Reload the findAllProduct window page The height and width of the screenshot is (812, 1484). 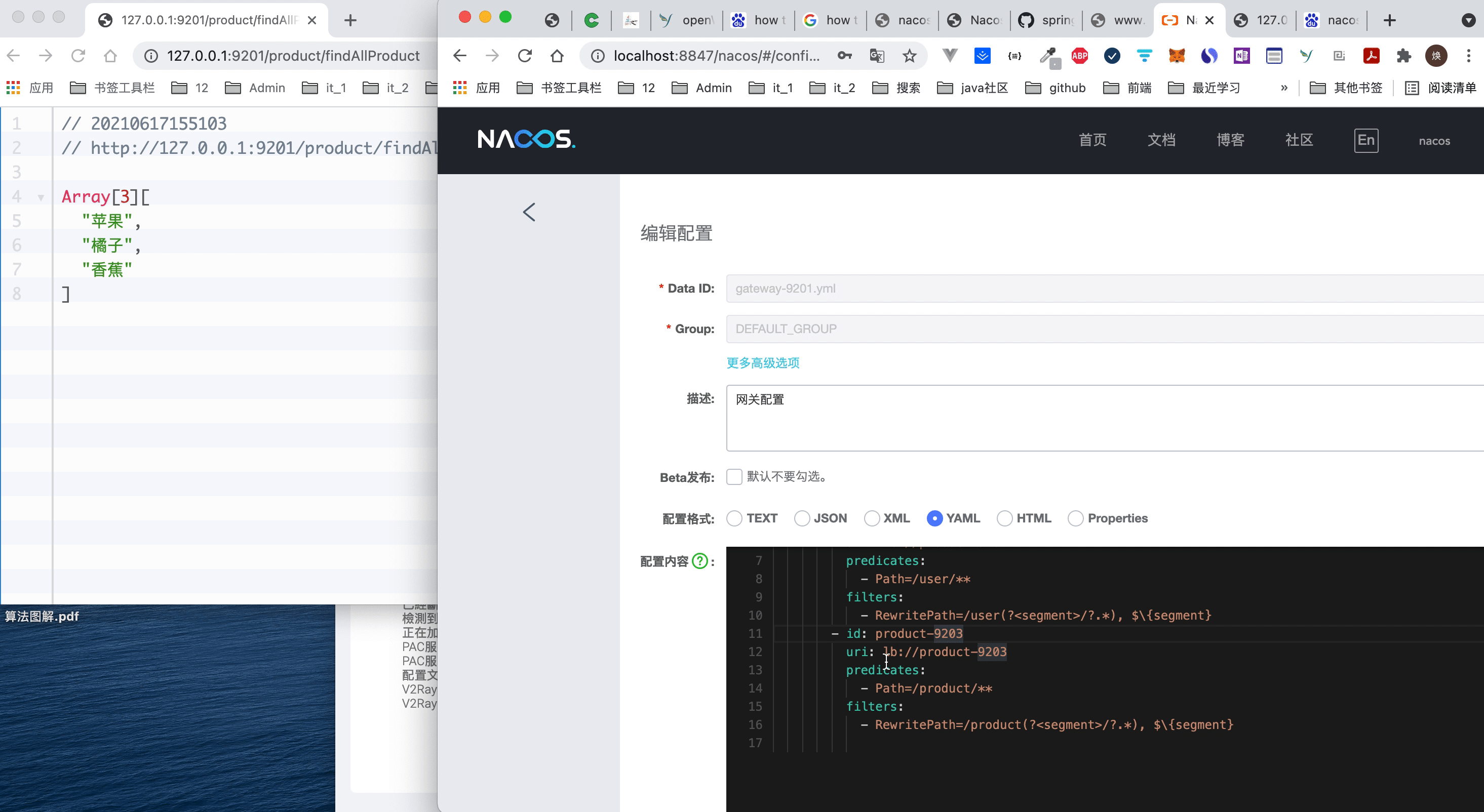78,56
